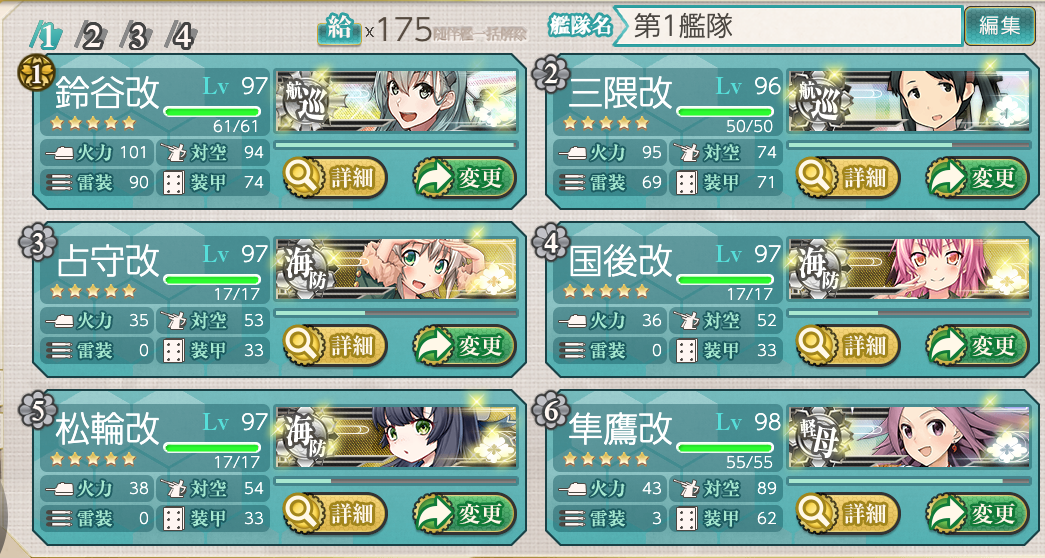This screenshot has width=1045, height=558.
Task: Click the 海防 type badge of 占守改
Action: tap(307, 268)
